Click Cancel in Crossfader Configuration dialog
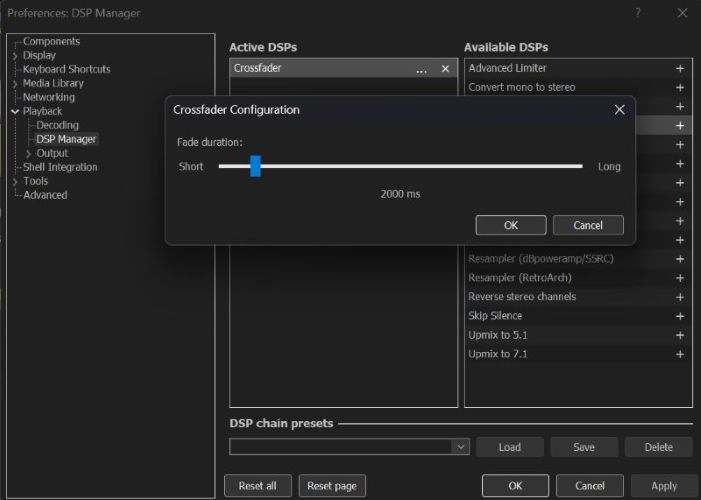This screenshot has height=500, width=701. tap(588, 225)
